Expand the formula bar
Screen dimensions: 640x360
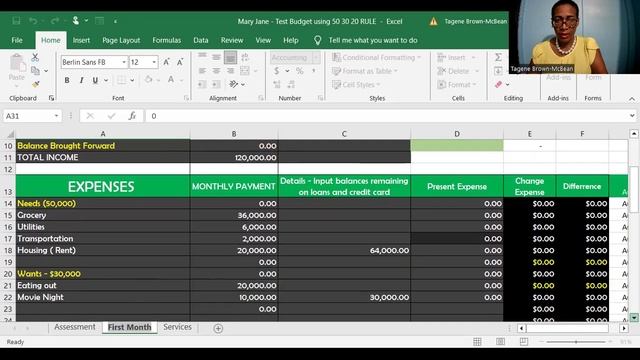[632, 116]
